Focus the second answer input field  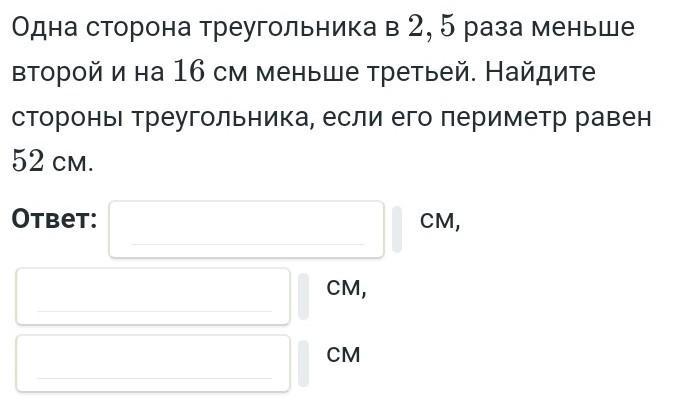point(153,296)
